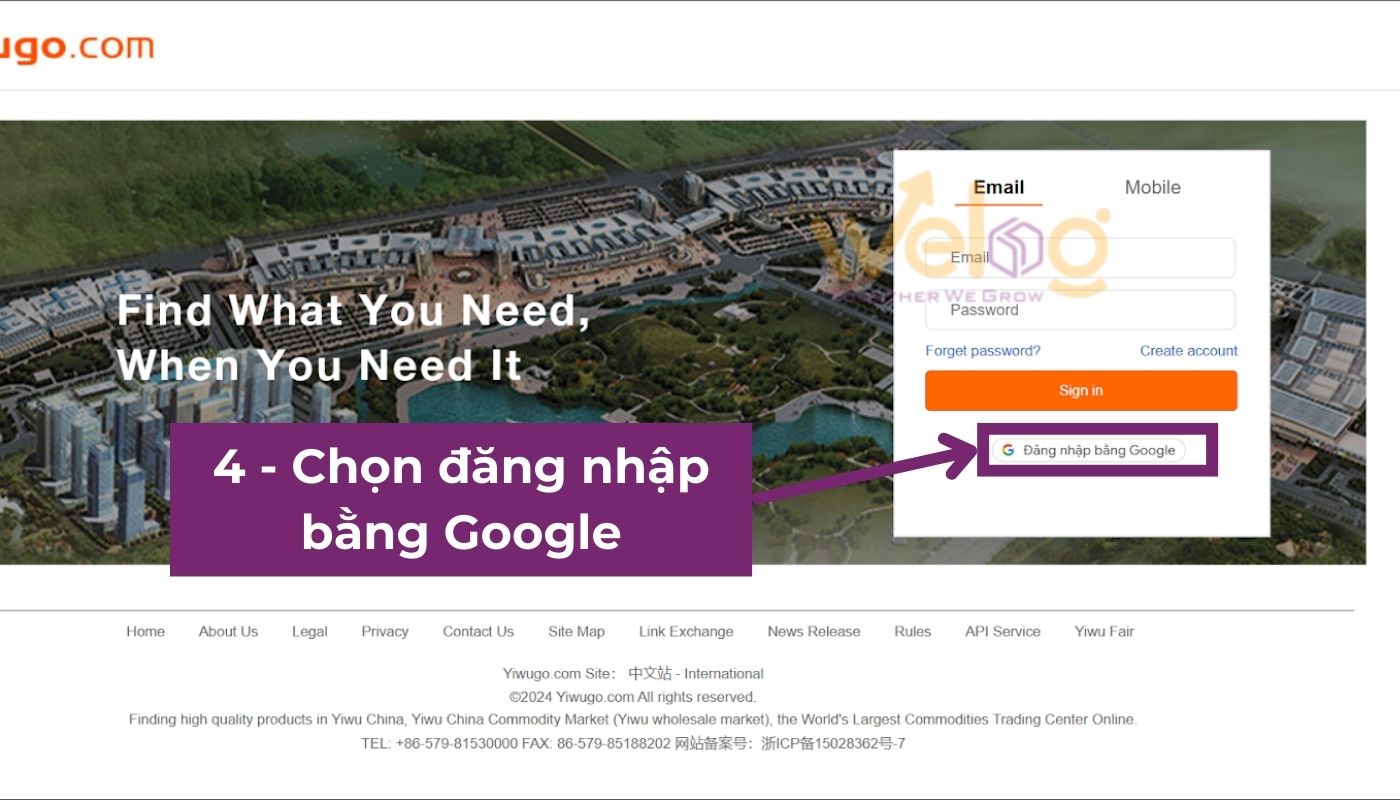The image size is (1400, 800).
Task: Open the Yiwugo.com logo home link
Action: click(76, 47)
